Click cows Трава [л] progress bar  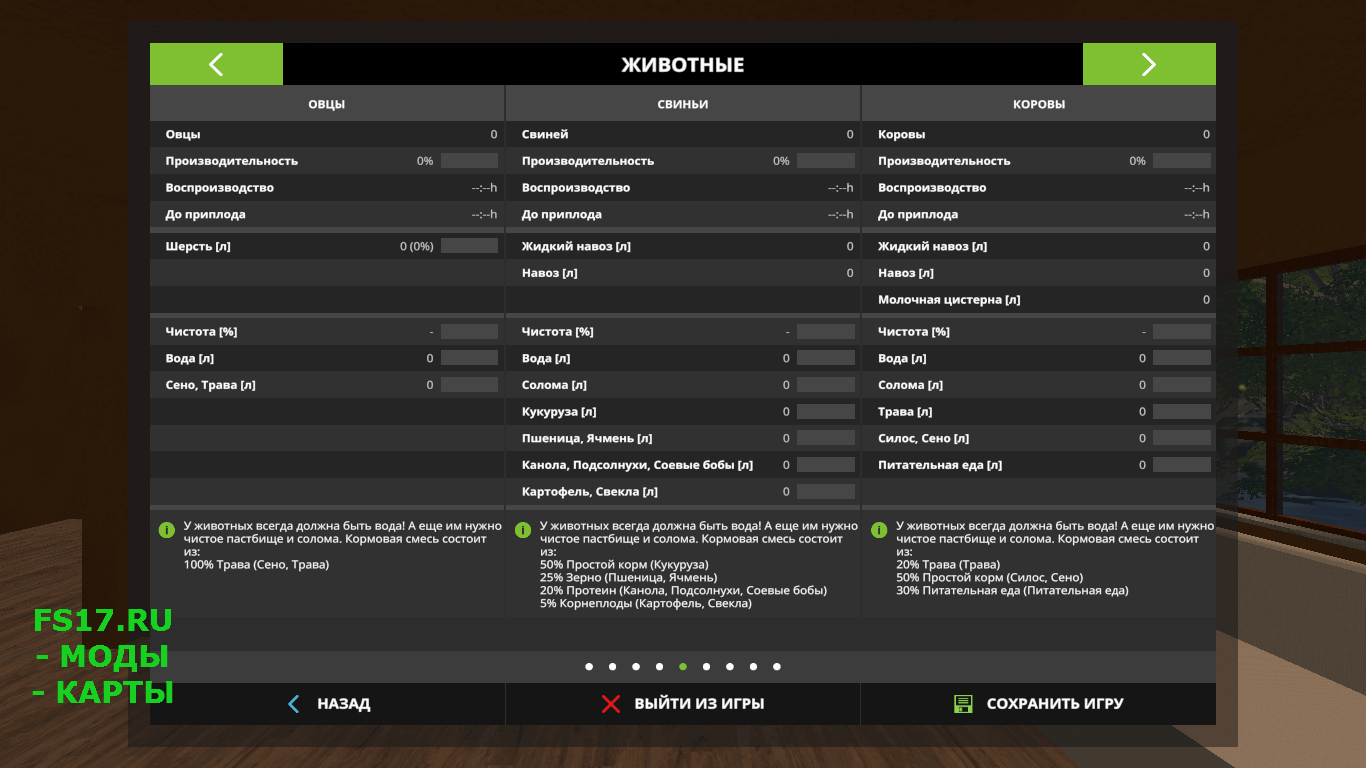tap(1182, 411)
